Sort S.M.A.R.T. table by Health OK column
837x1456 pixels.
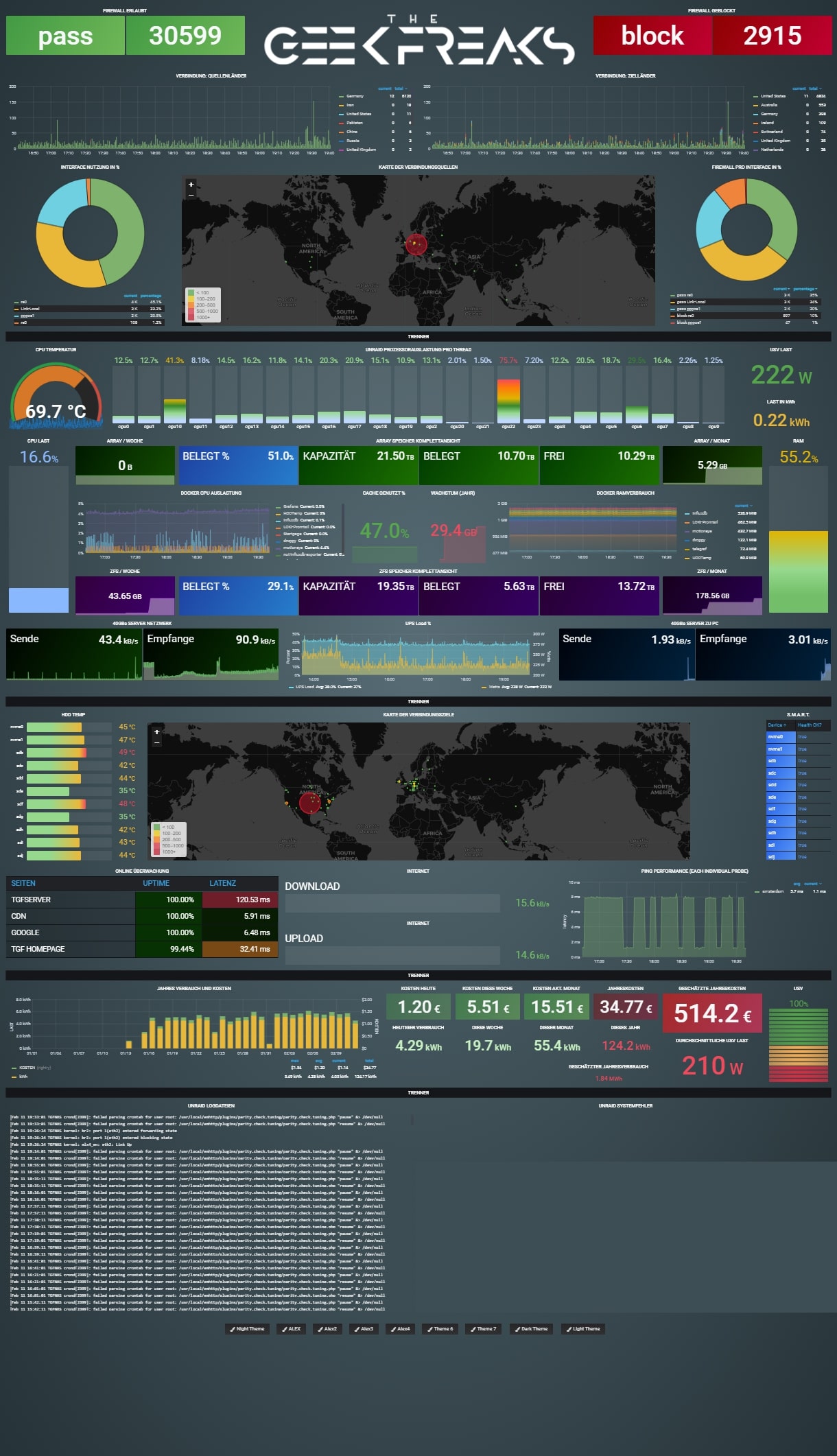(x=810, y=725)
